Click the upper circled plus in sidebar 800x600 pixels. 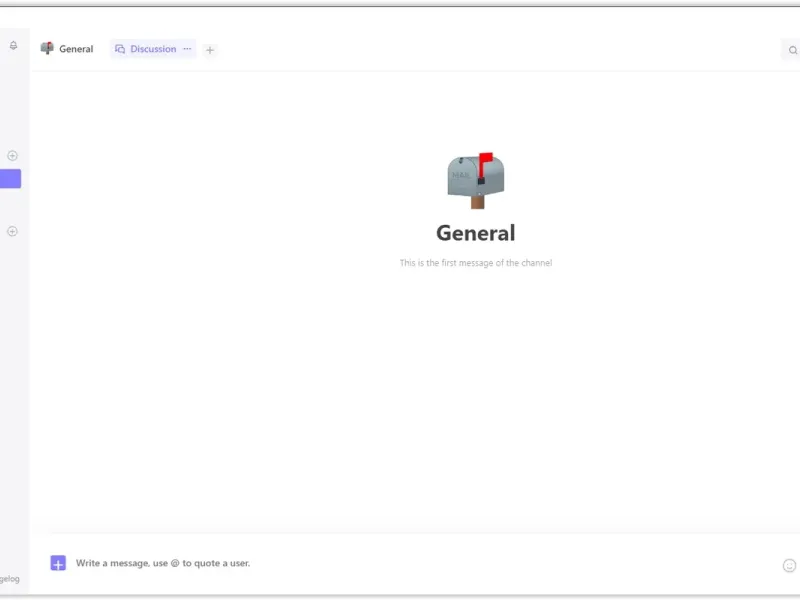(x=12, y=156)
